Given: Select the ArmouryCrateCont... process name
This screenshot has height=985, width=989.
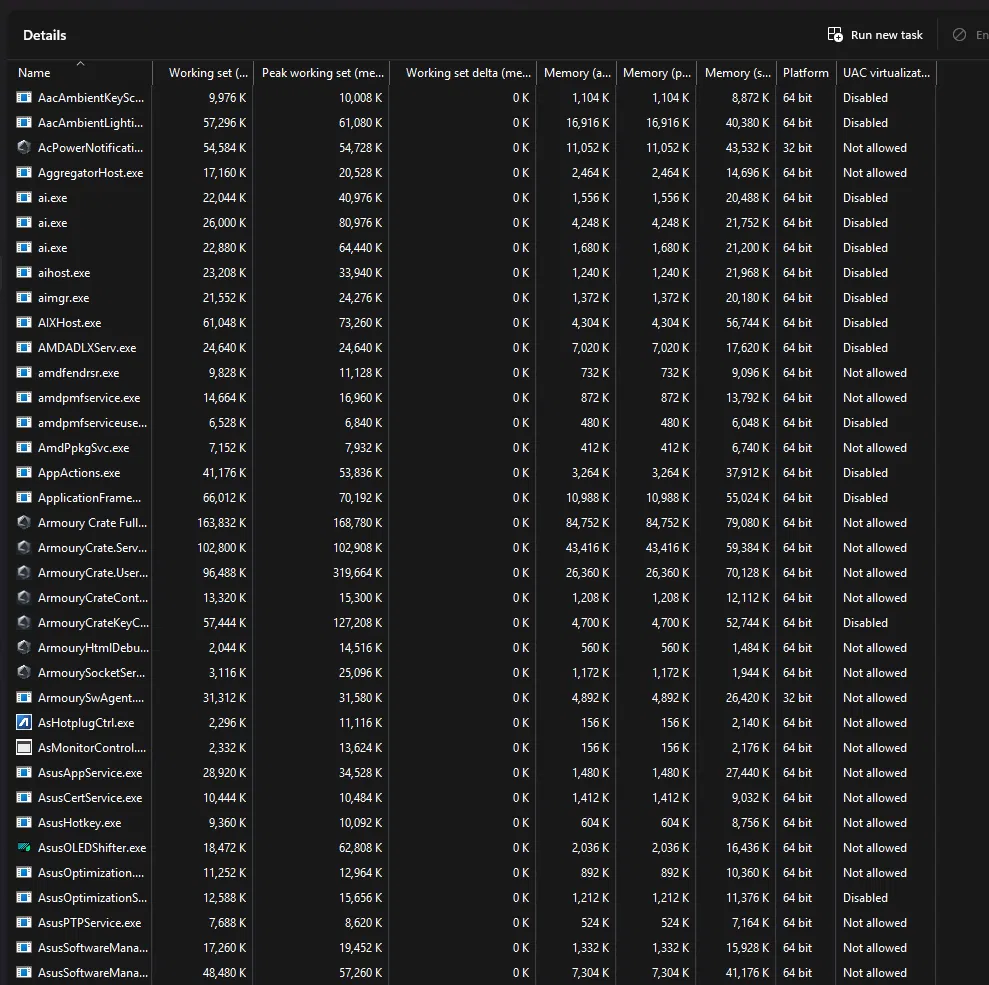Looking at the screenshot, I should (x=93, y=598).
